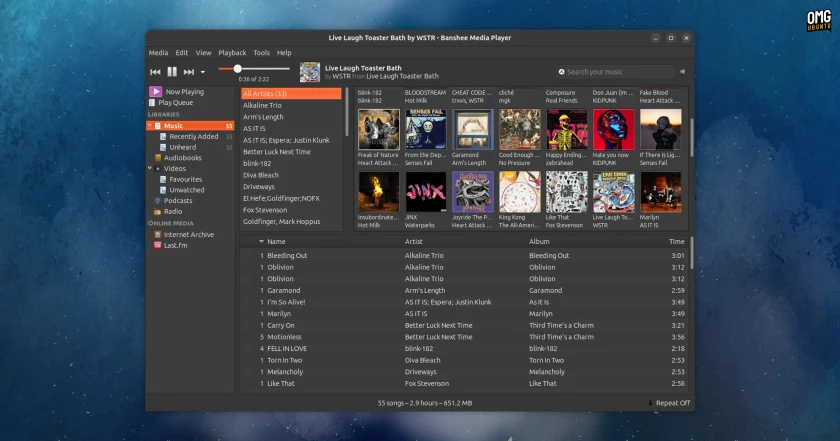Collapse the Music library tree
Screen dimensions: 840x441
[149, 125]
